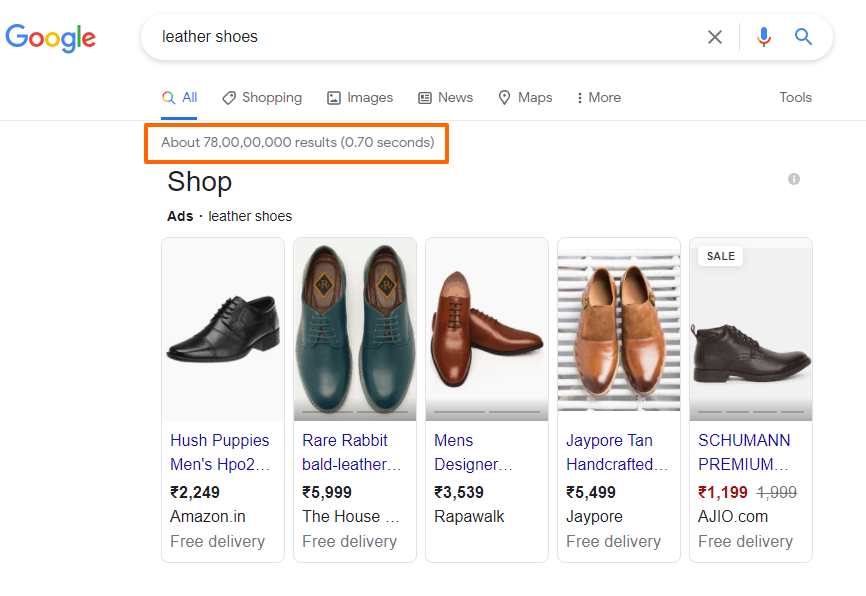
Task: Click the blue magnifying glass search icon
Action: 803,37
